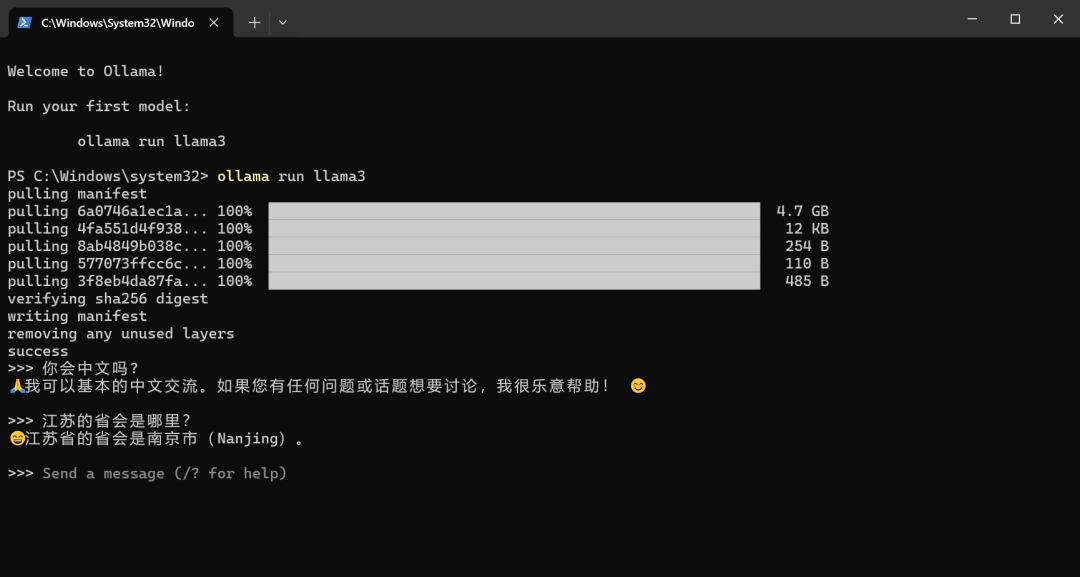
Task: Expand the new tab profile dropdown
Action: (282, 23)
